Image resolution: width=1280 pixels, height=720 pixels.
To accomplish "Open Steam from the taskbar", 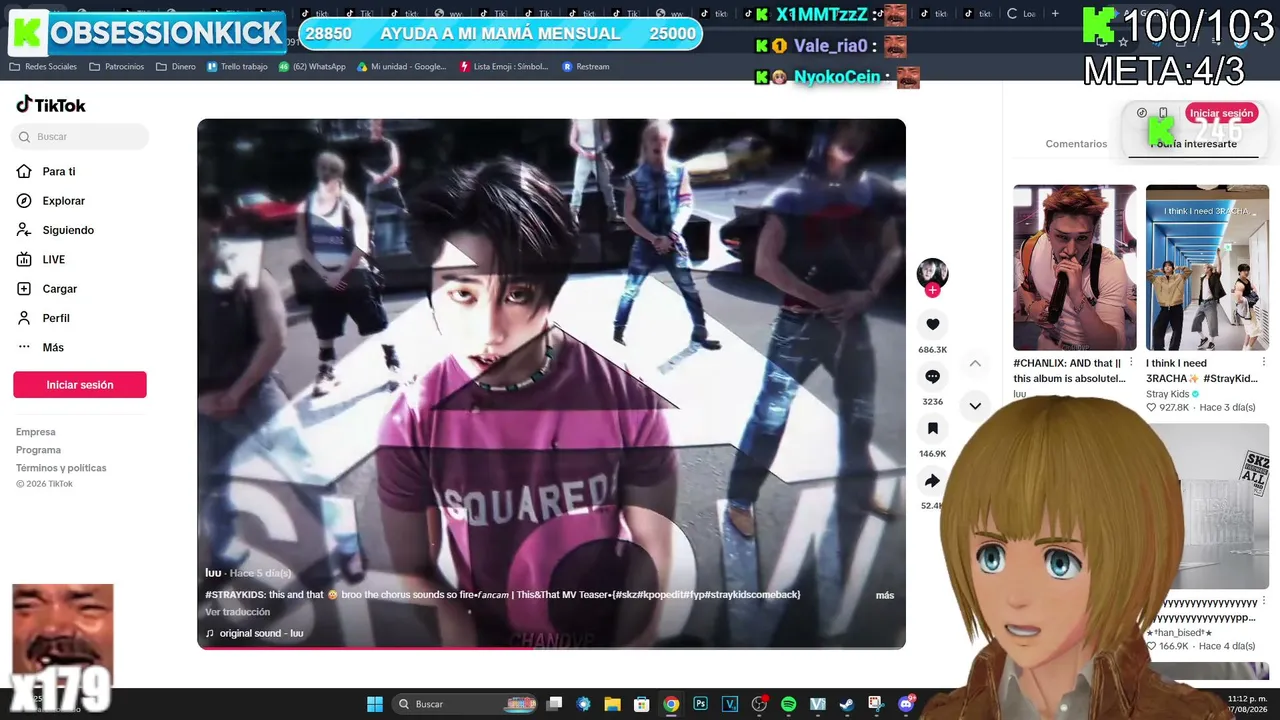I will tap(846, 704).
